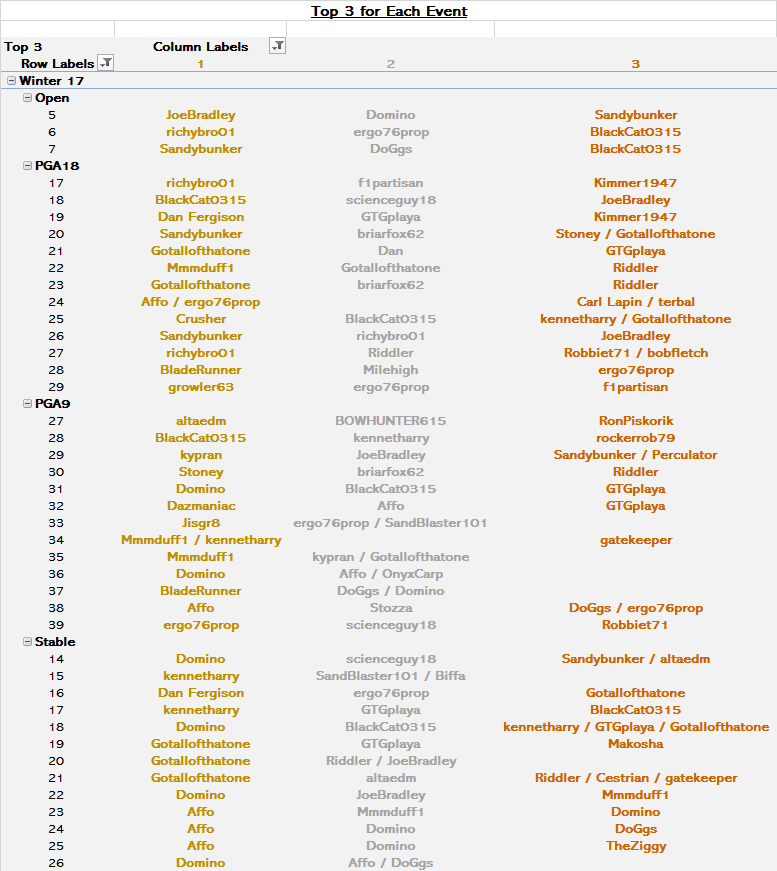Click the growler63 cell
Image resolution: width=777 pixels, height=871 pixels.
[200, 387]
